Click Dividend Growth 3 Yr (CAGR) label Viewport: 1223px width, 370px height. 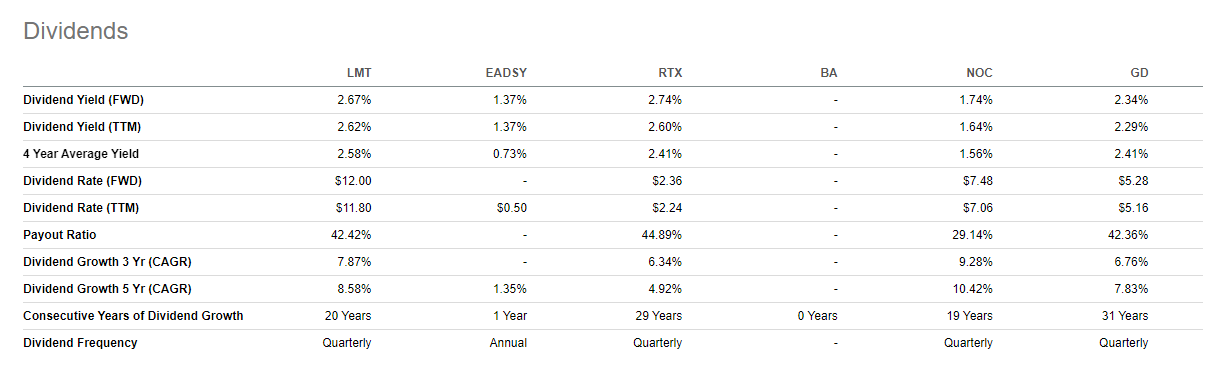coord(108,262)
